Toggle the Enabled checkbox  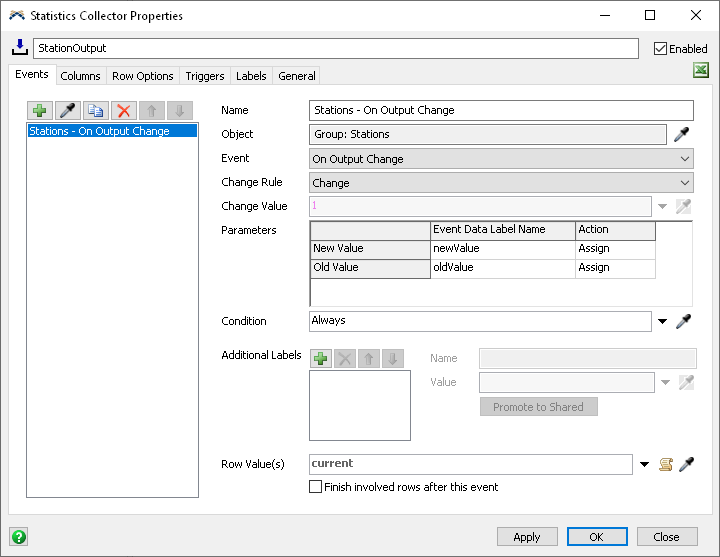tap(660, 48)
